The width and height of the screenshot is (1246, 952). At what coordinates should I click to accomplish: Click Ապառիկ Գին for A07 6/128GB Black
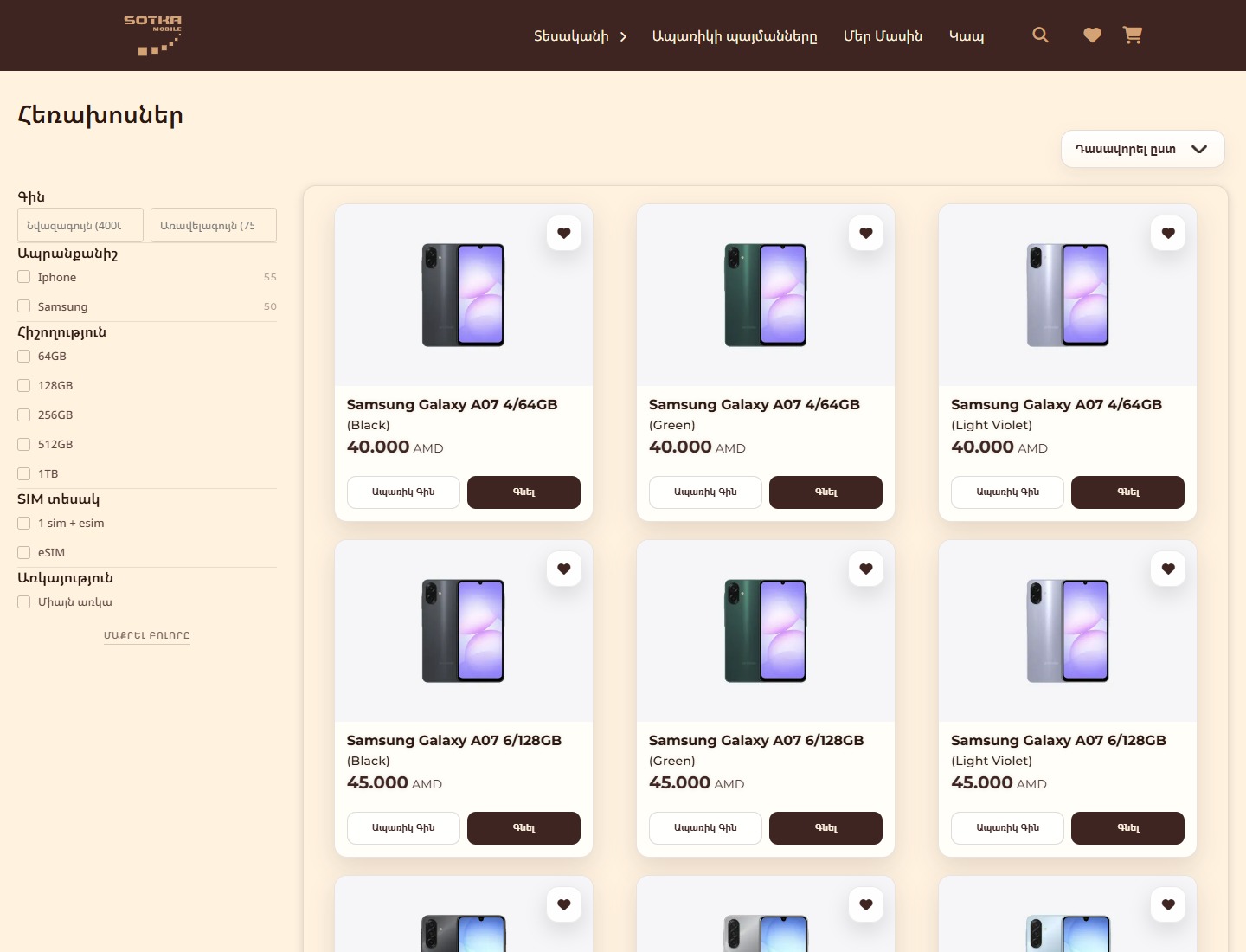point(403,828)
